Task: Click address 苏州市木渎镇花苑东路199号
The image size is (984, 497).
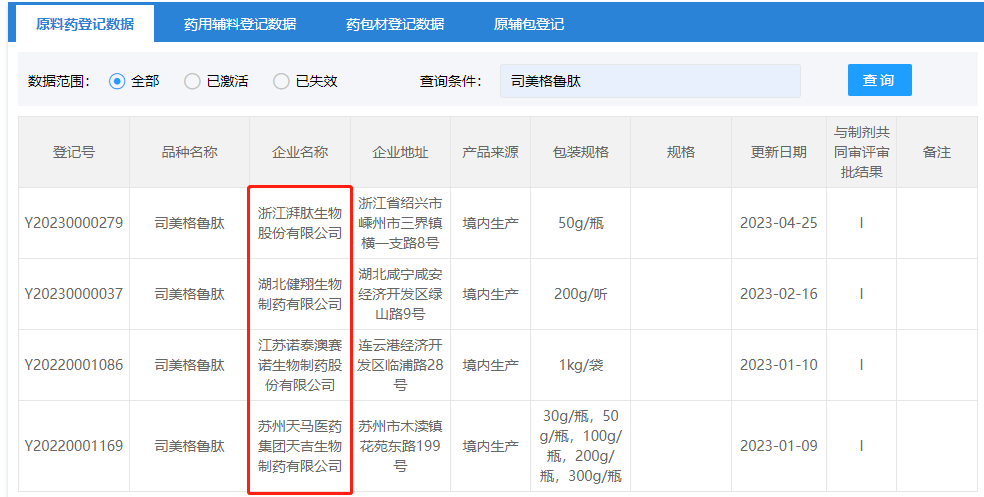Action: 400,446
